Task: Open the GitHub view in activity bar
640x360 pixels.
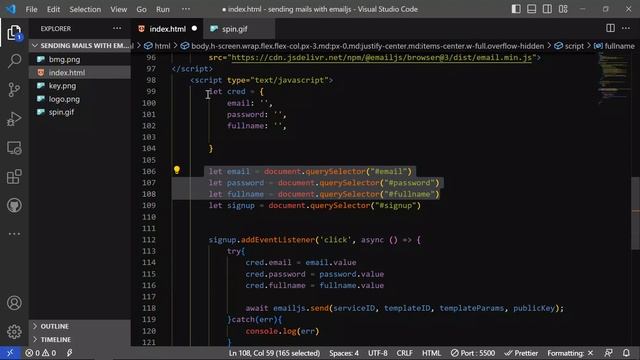Action: point(14,205)
